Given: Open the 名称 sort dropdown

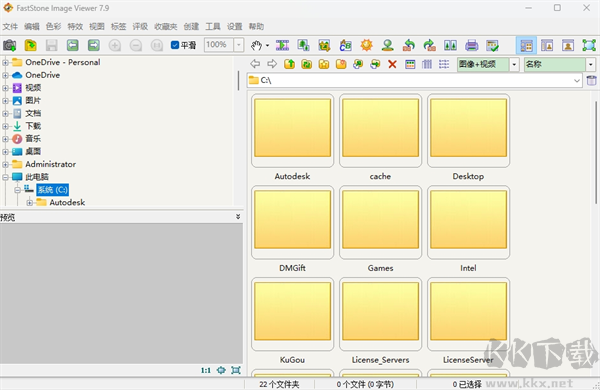Looking at the screenshot, I should (591, 64).
